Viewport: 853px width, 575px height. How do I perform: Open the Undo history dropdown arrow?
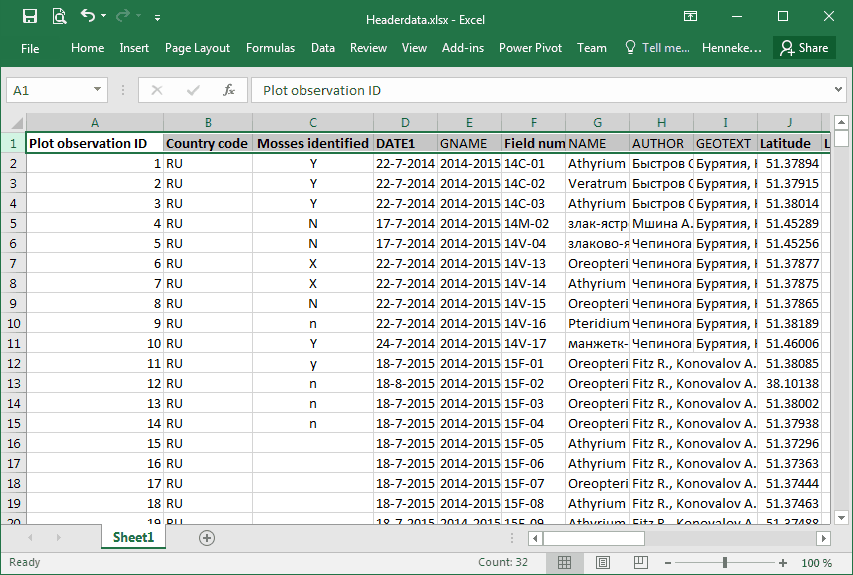105,17
